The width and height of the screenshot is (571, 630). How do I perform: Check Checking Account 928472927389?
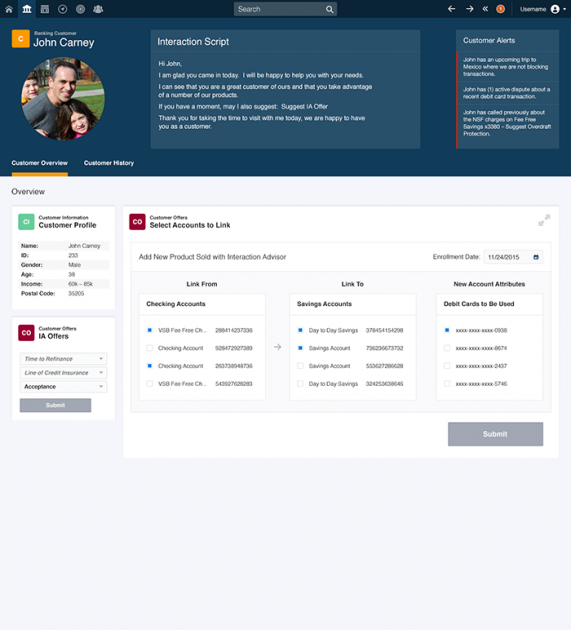click(149, 348)
